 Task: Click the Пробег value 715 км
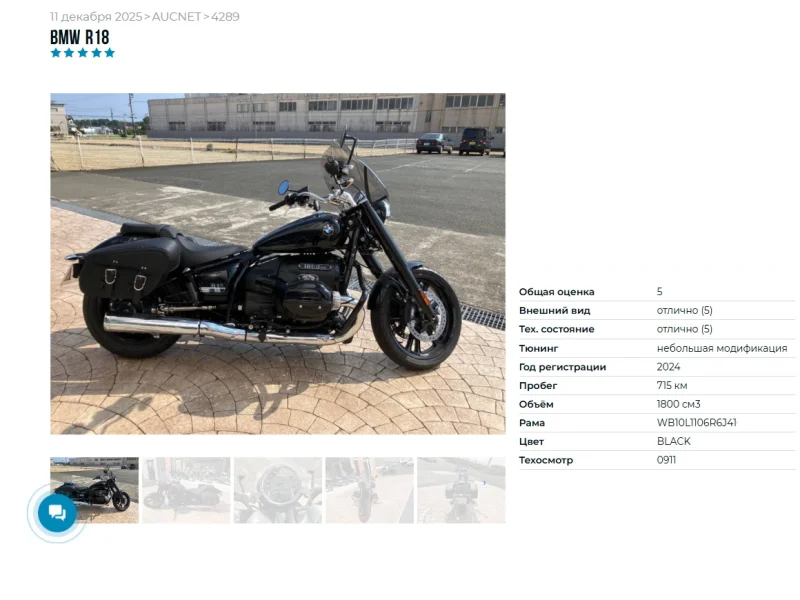(x=672, y=385)
